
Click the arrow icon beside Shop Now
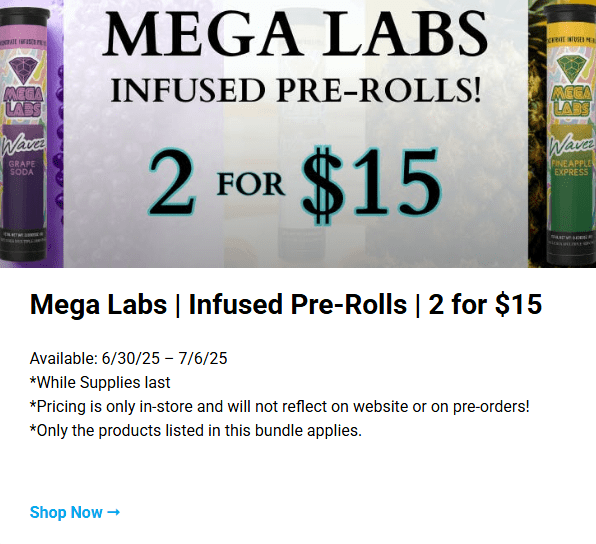tap(114, 512)
